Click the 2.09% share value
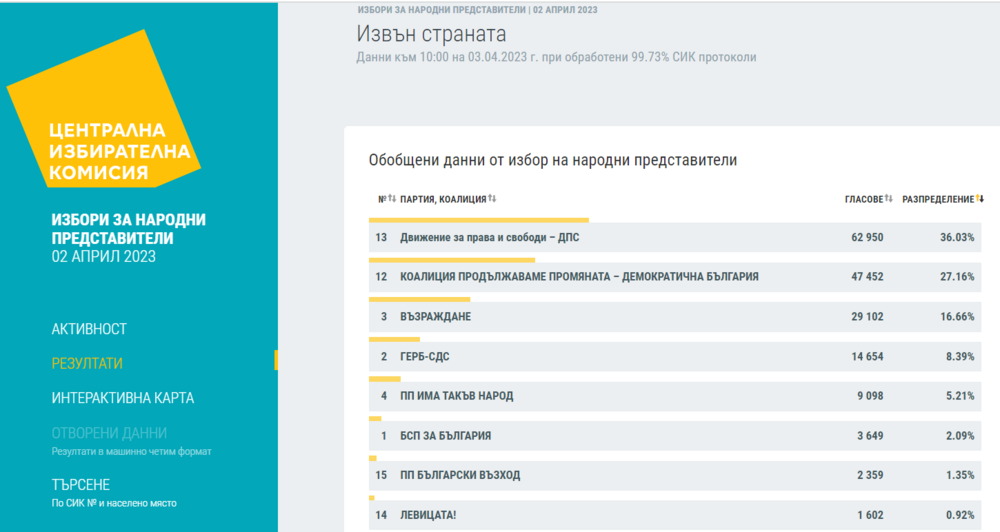1000x532 pixels. click(x=960, y=436)
